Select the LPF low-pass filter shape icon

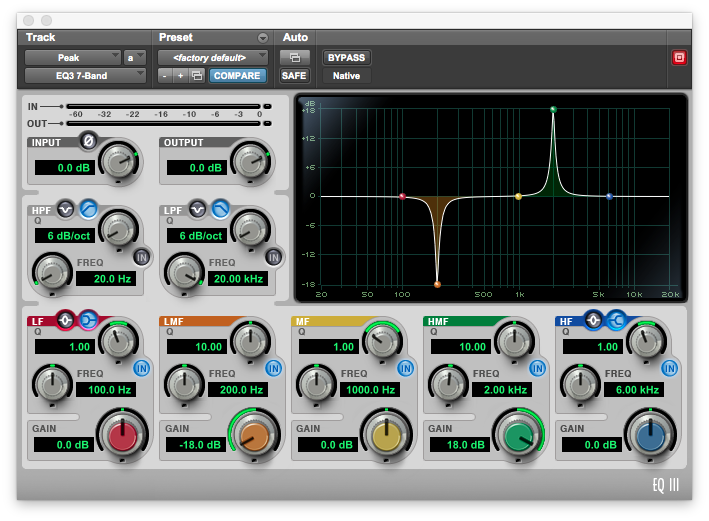click(x=220, y=208)
